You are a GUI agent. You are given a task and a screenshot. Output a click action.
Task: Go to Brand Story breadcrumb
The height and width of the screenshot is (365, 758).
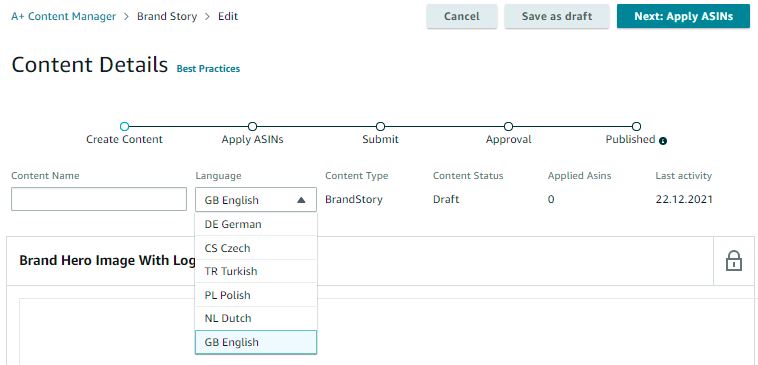tap(167, 16)
